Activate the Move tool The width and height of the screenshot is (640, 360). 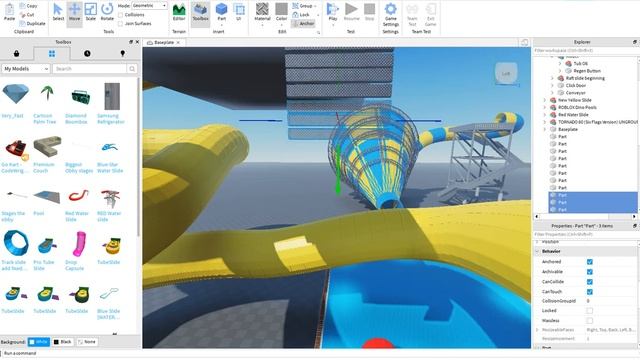point(75,11)
